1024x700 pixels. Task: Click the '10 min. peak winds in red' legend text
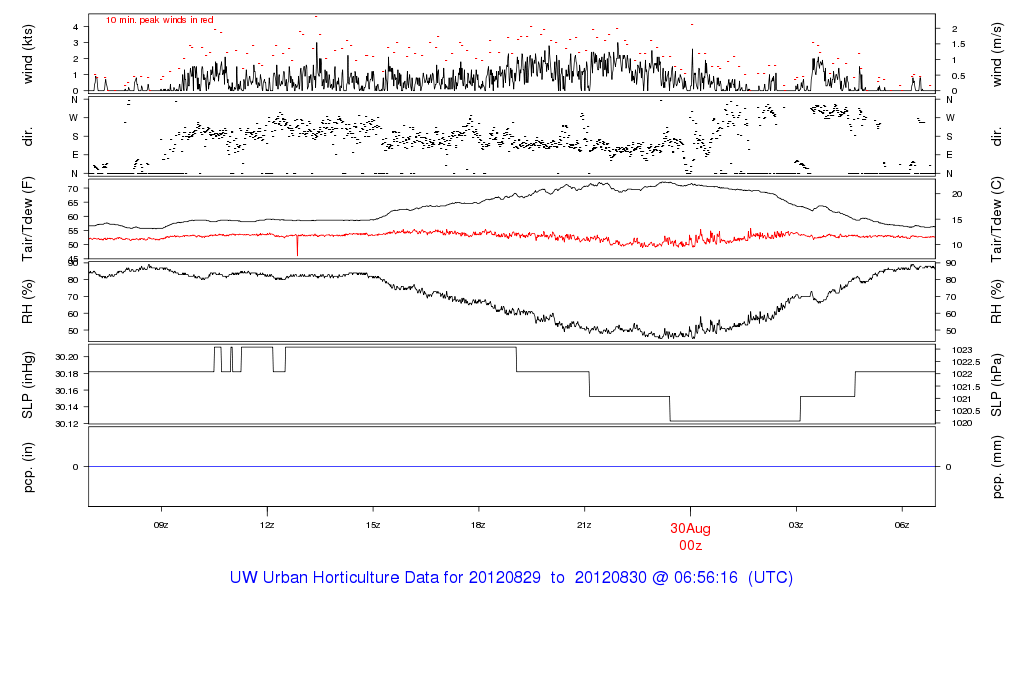[x=159, y=20]
